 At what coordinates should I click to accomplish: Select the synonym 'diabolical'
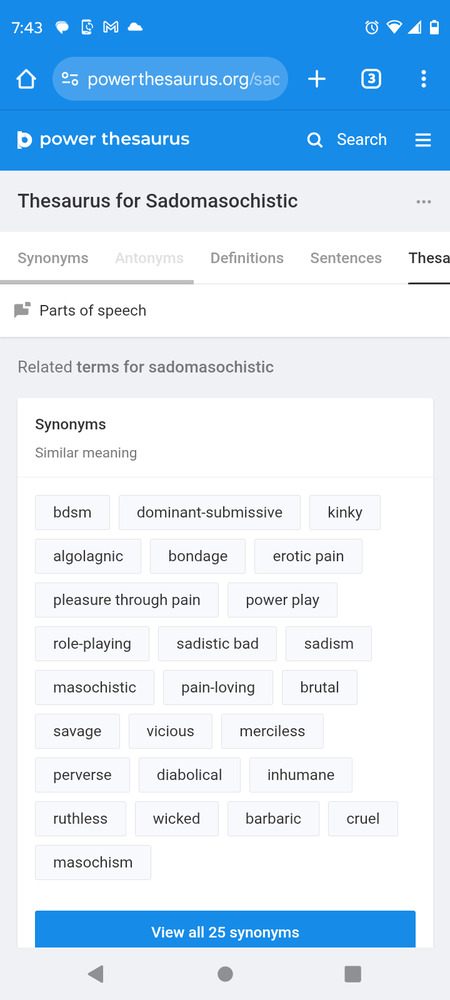189,775
